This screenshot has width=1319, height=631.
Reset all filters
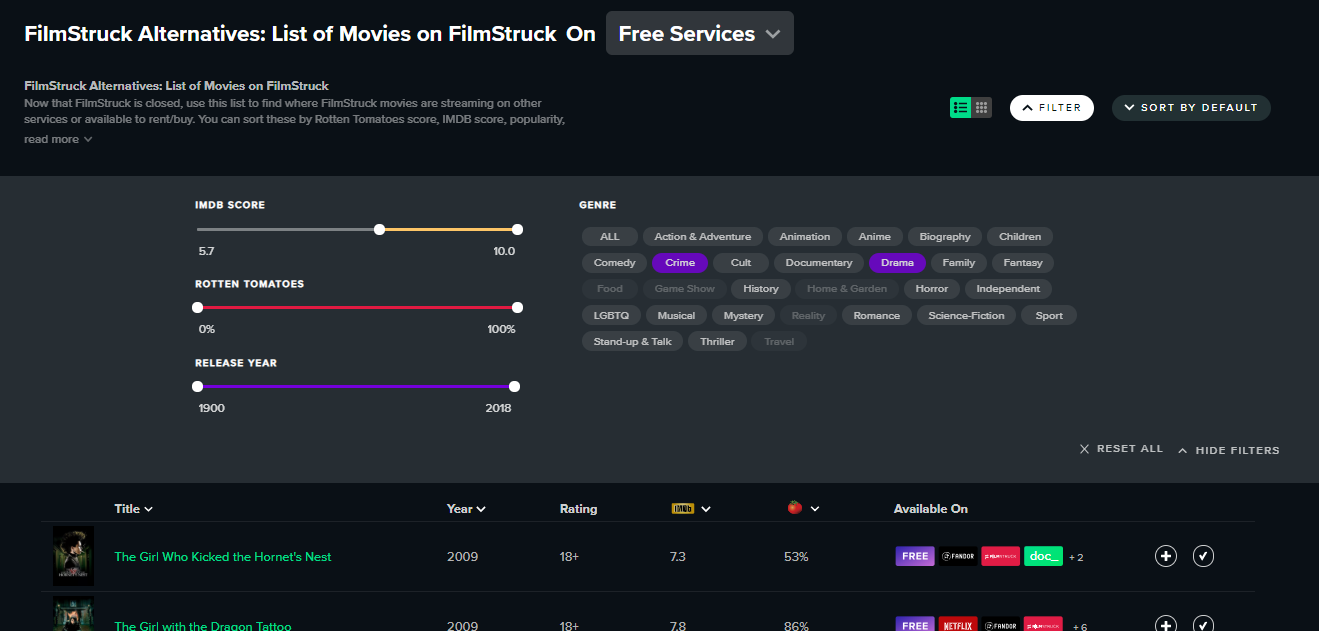pyautogui.click(x=1121, y=449)
